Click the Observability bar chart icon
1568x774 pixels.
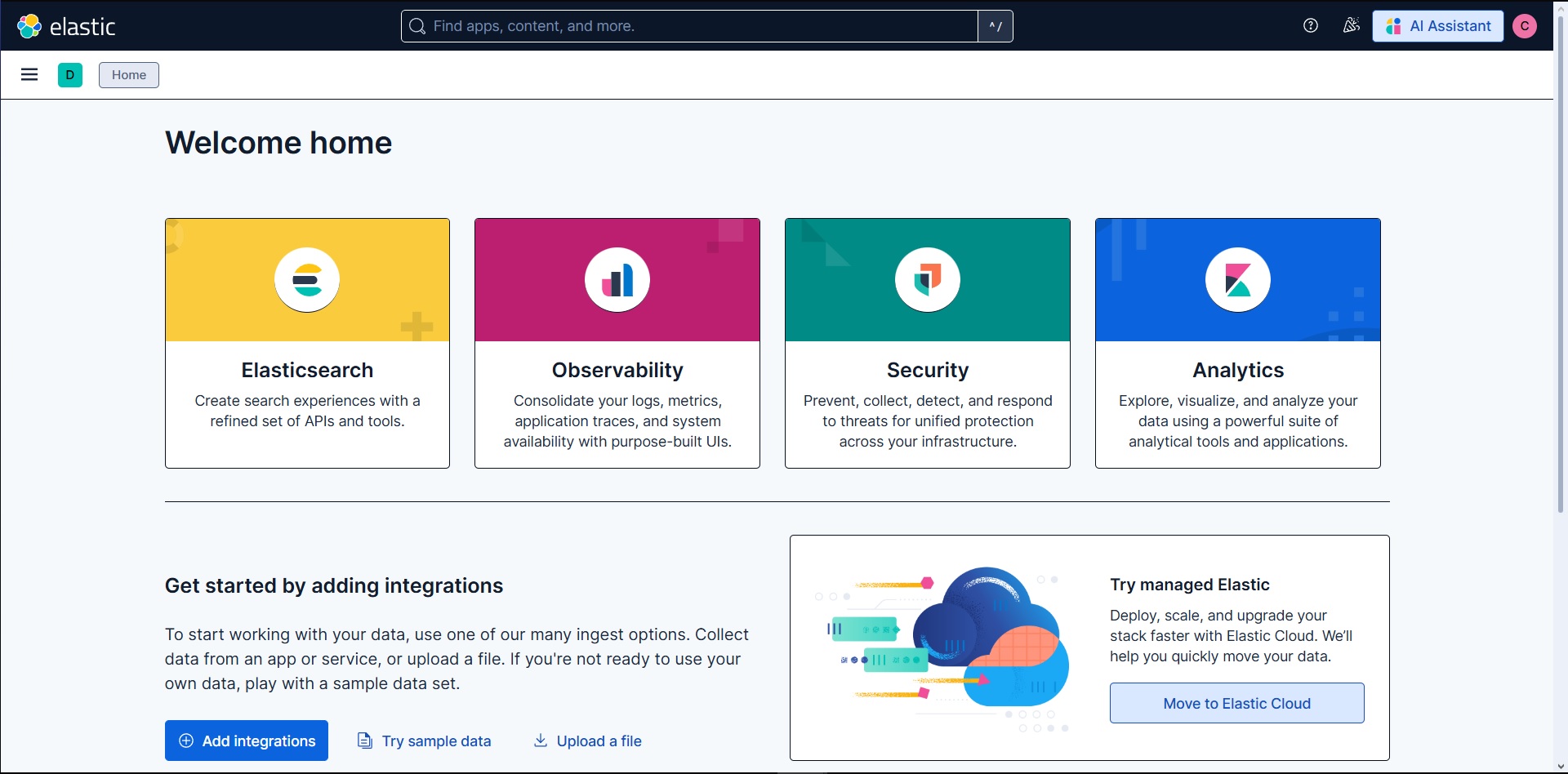coord(617,279)
